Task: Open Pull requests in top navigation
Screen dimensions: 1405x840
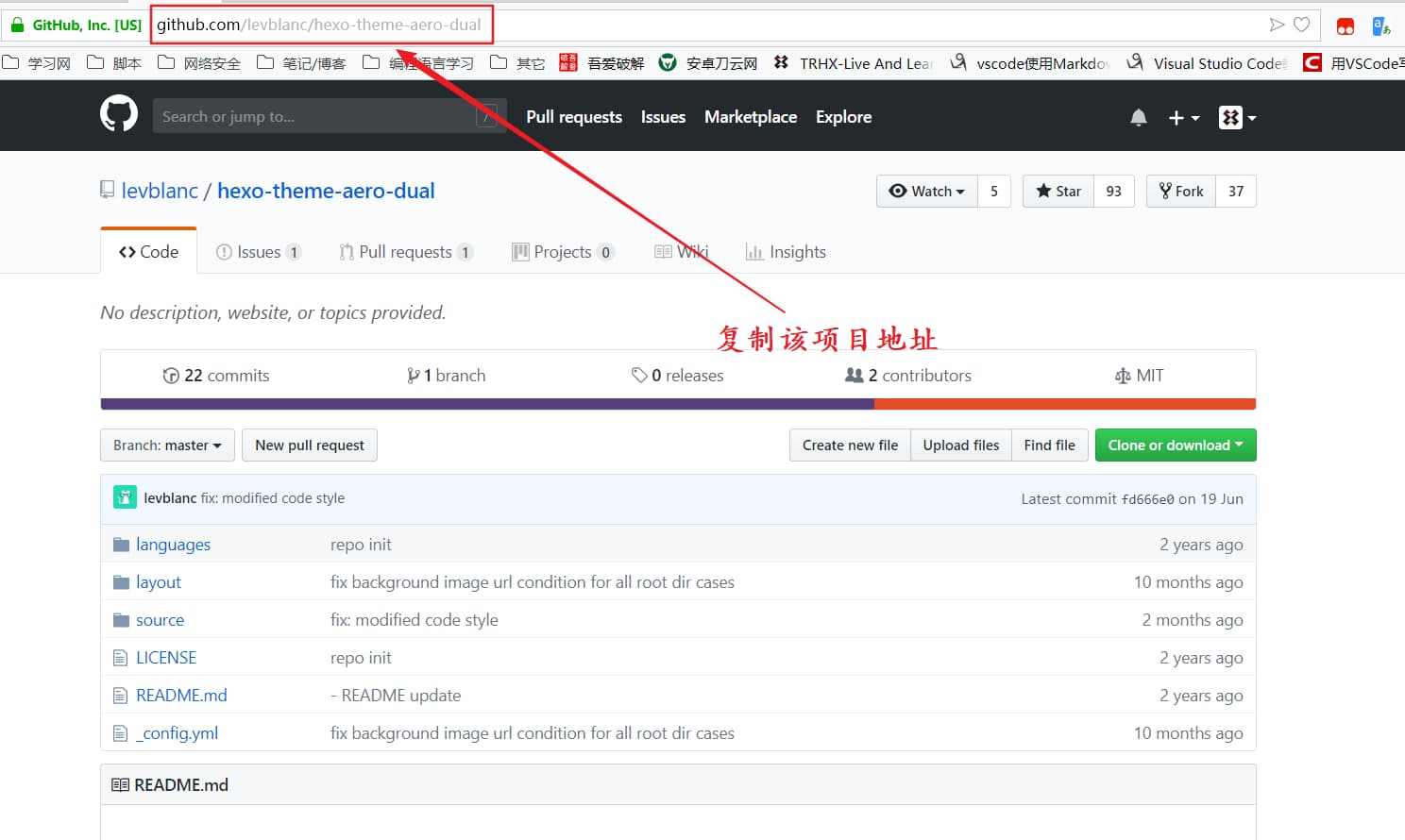Action: pos(574,117)
